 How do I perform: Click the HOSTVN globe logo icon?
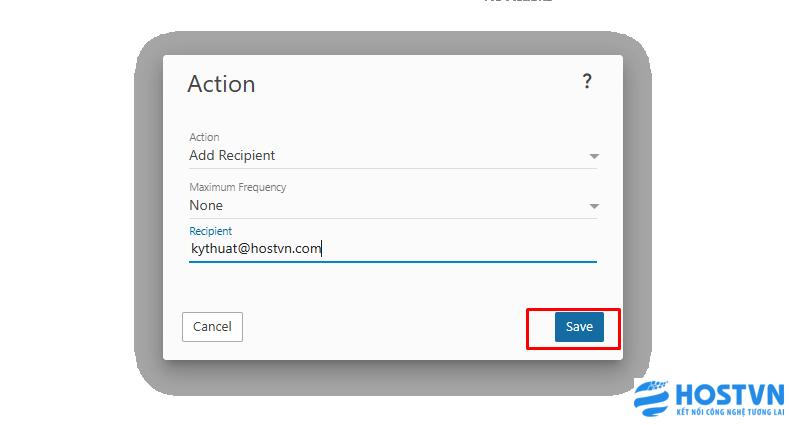pos(654,399)
